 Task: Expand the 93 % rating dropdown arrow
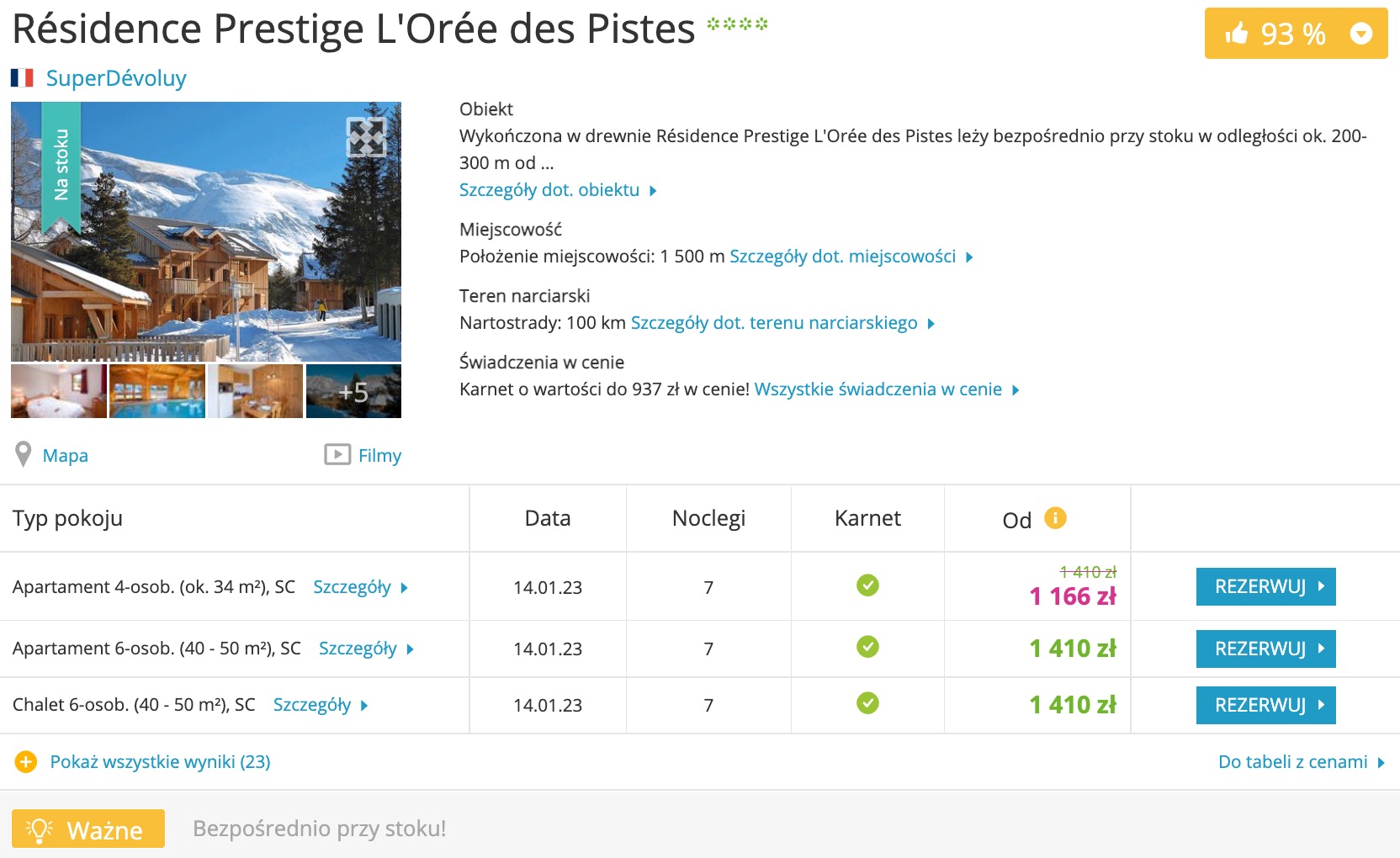pos(1360,34)
